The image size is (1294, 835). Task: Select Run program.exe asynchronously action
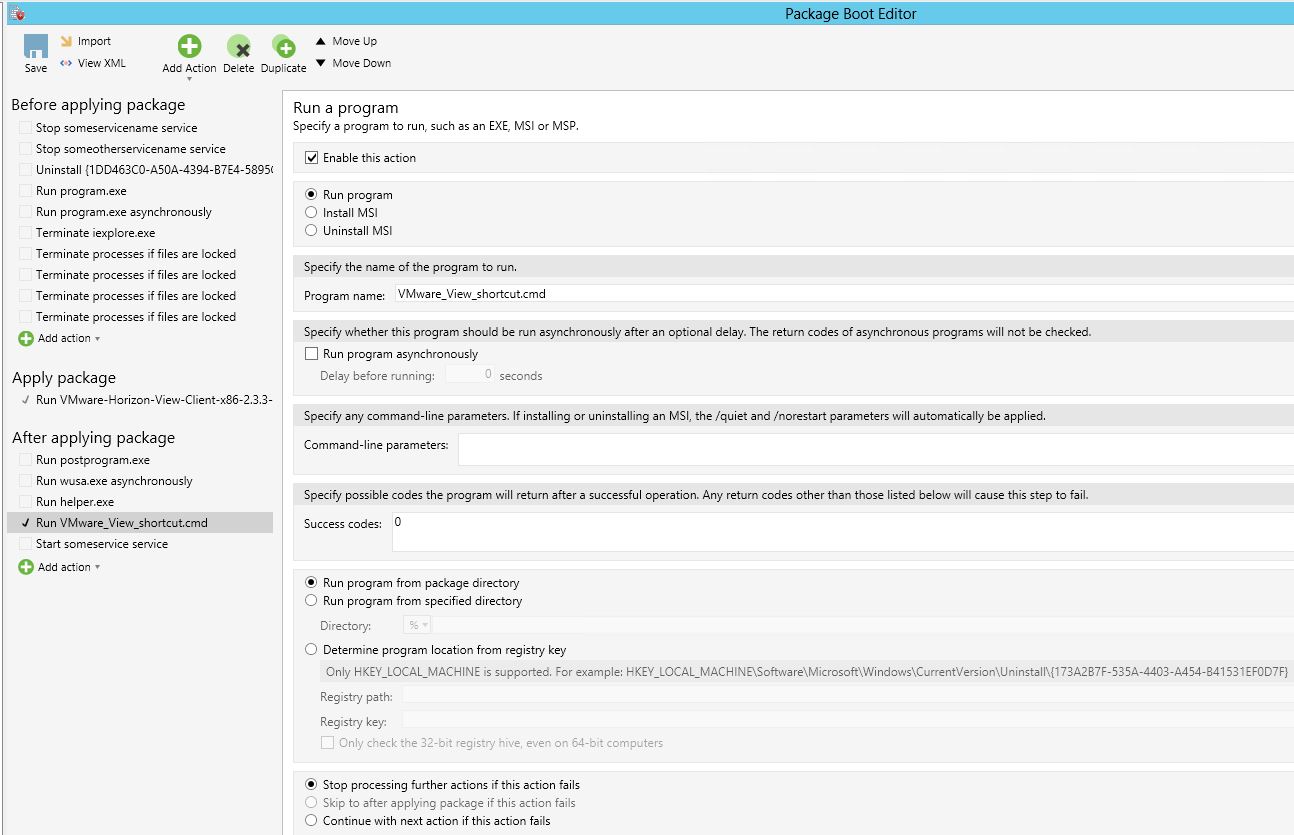pyautogui.click(x=124, y=212)
